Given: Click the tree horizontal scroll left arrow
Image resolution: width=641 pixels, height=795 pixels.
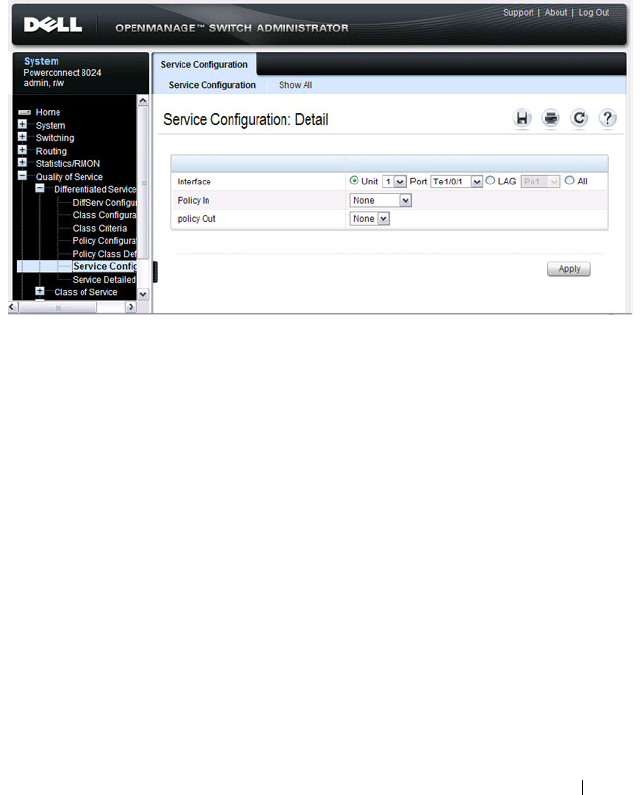Looking at the screenshot, I should [13, 307].
